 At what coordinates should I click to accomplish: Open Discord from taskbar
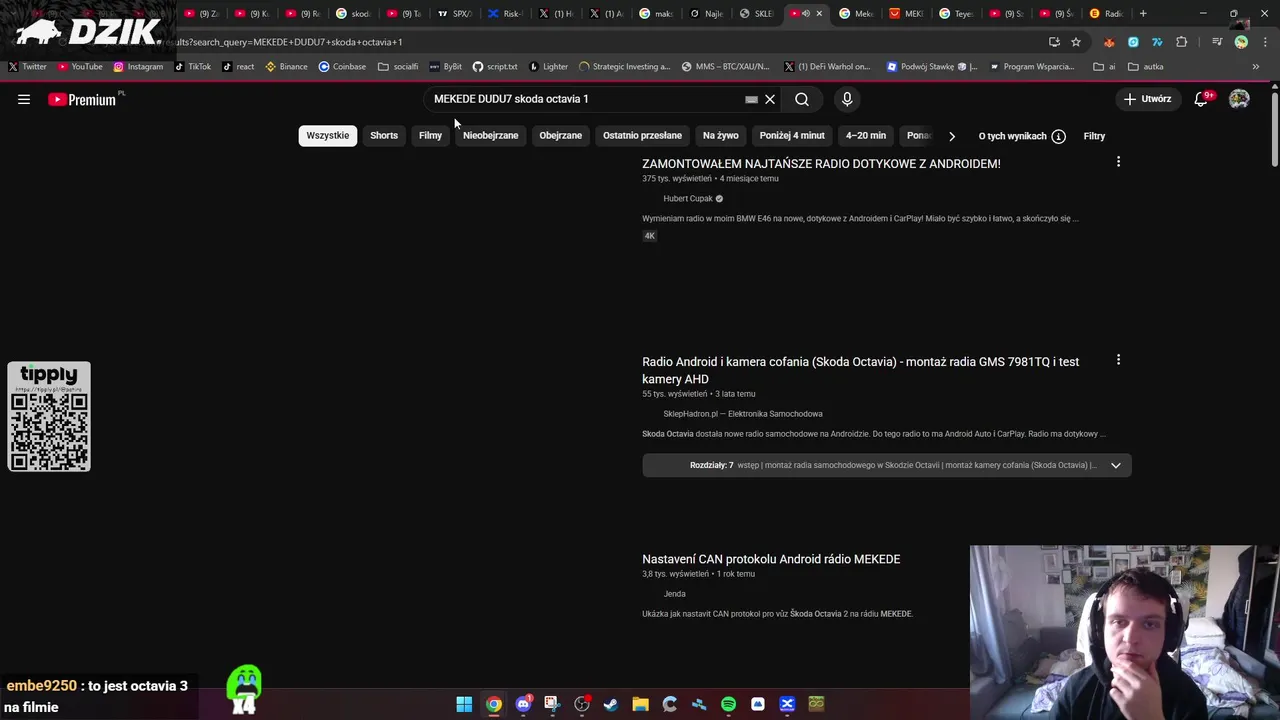pyautogui.click(x=523, y=704)
